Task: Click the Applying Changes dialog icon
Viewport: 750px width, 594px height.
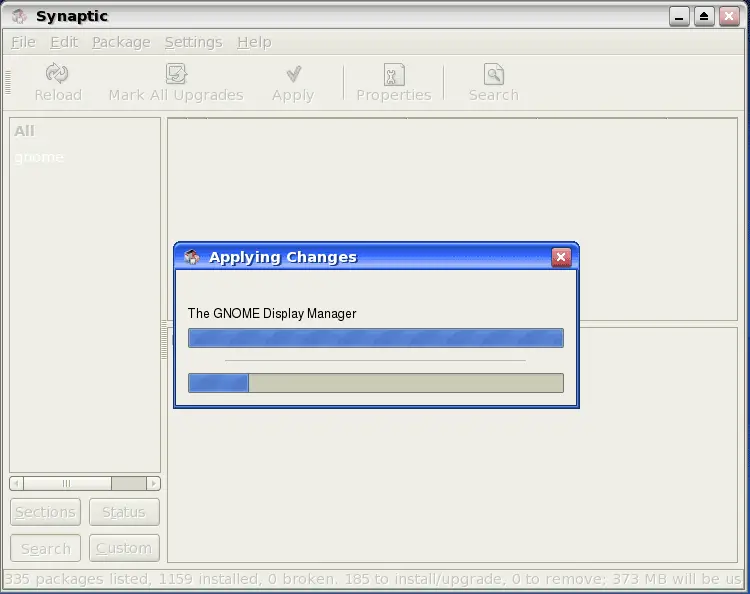Action: [192, 257]
